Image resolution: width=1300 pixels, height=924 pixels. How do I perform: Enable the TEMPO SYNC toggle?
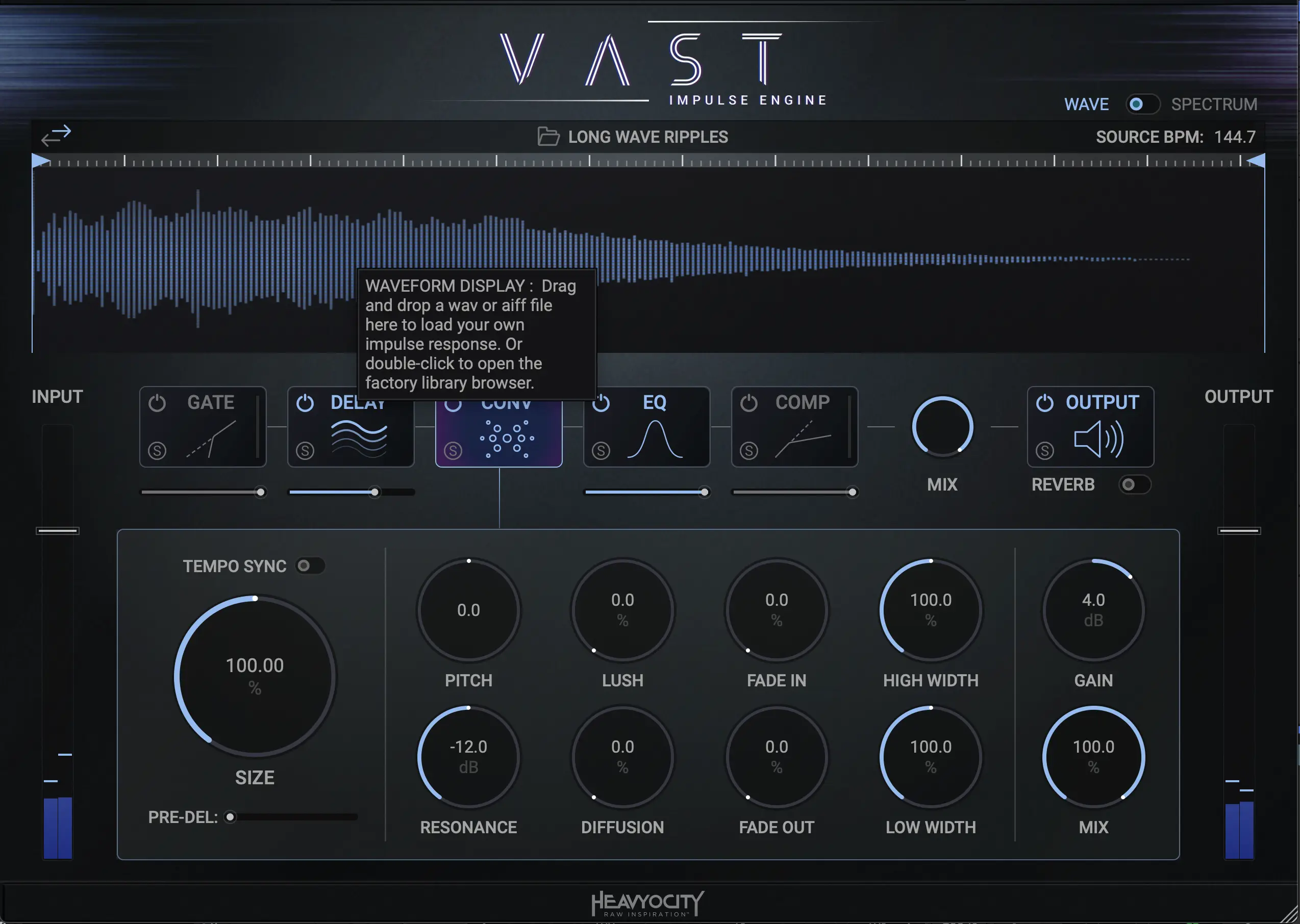pyautogui.click(x=310, y=566)
